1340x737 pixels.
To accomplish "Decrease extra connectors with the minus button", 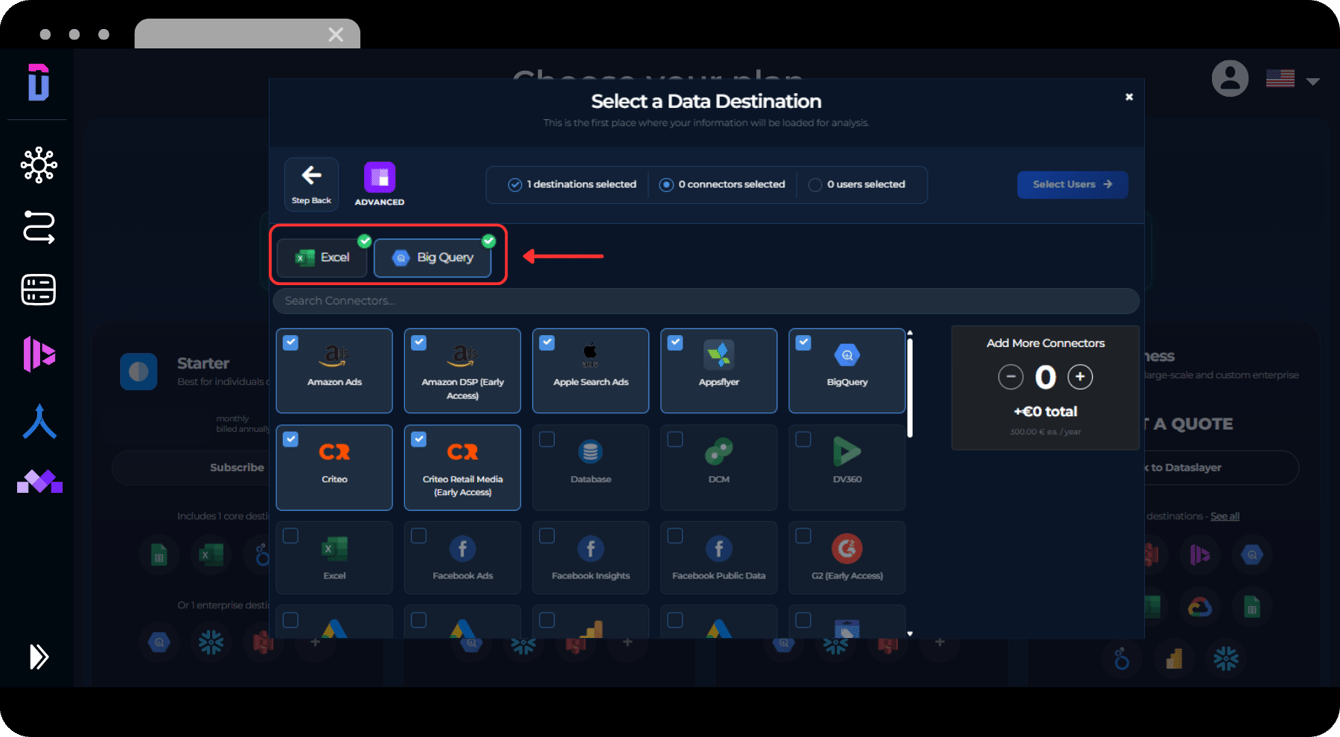I will click(x=1011, y=377).
